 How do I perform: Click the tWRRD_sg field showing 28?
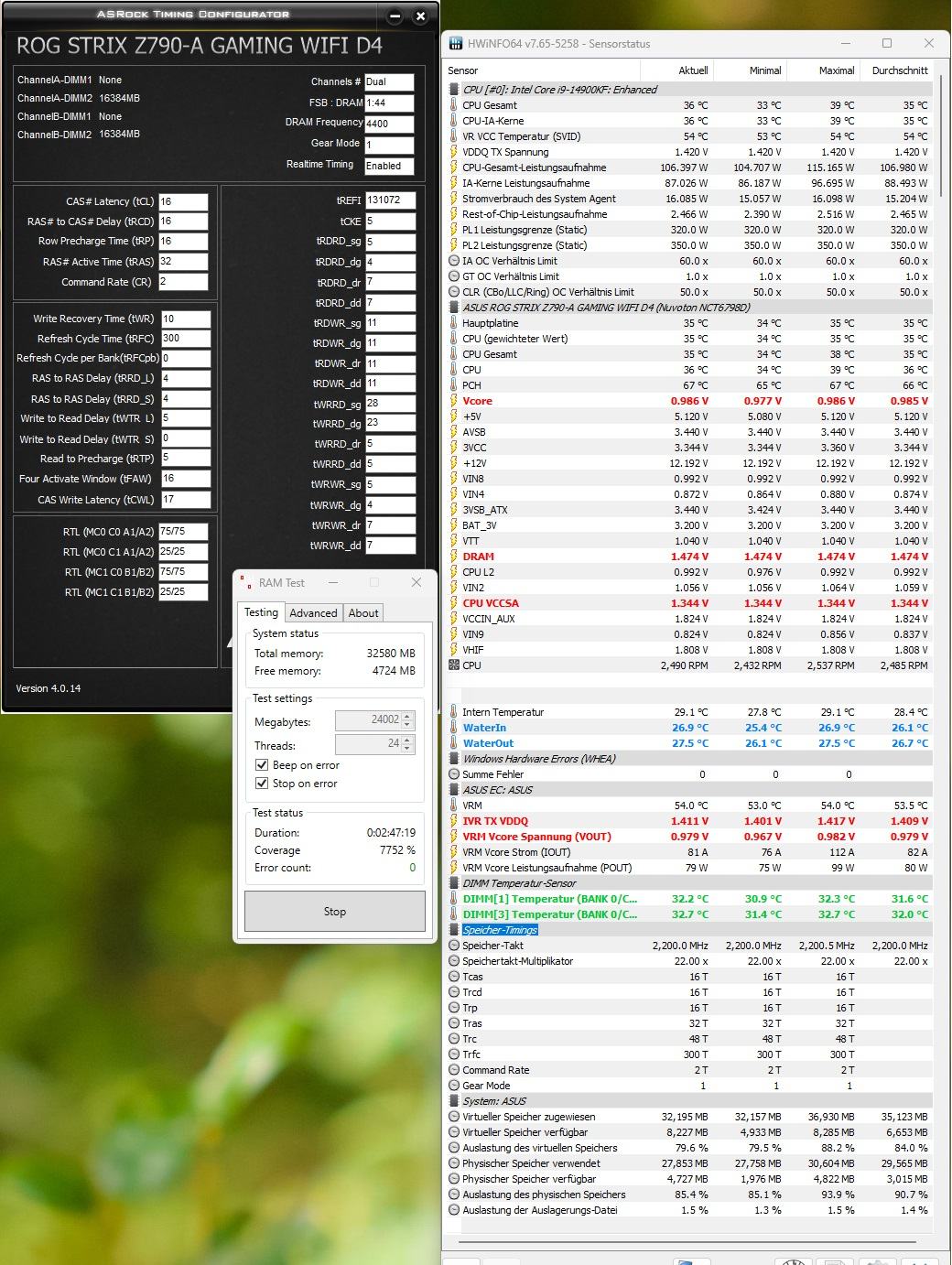coord(391,404)
